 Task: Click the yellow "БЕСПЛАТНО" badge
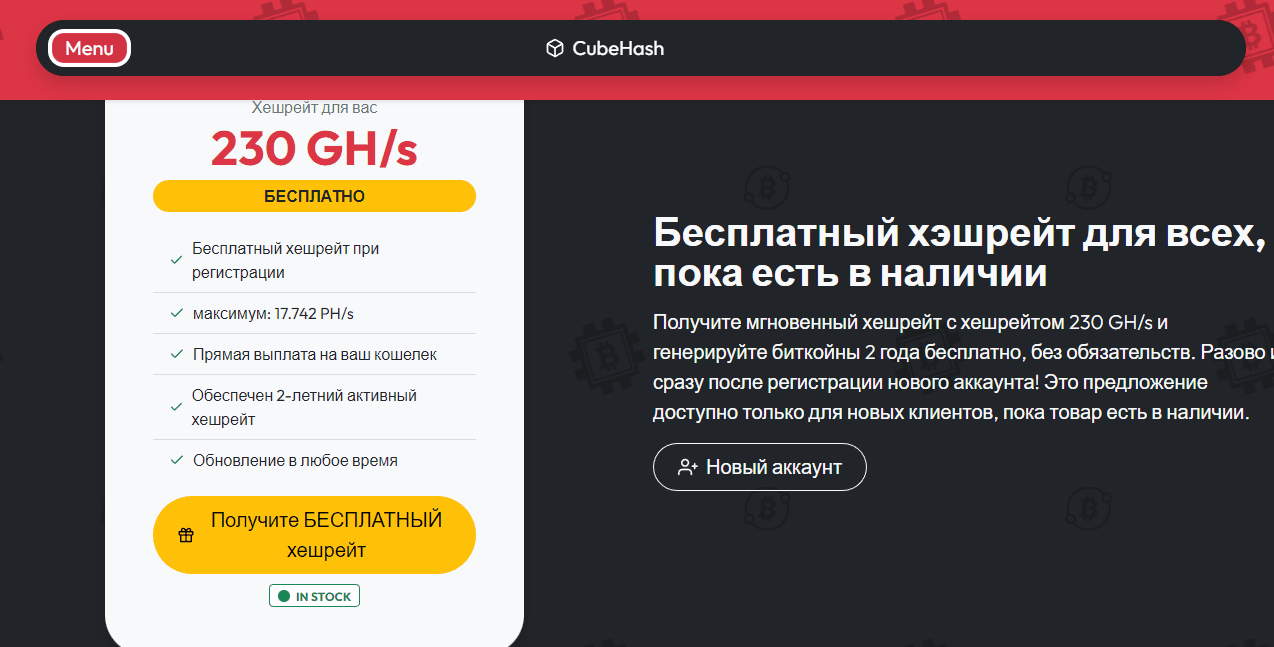314,196
